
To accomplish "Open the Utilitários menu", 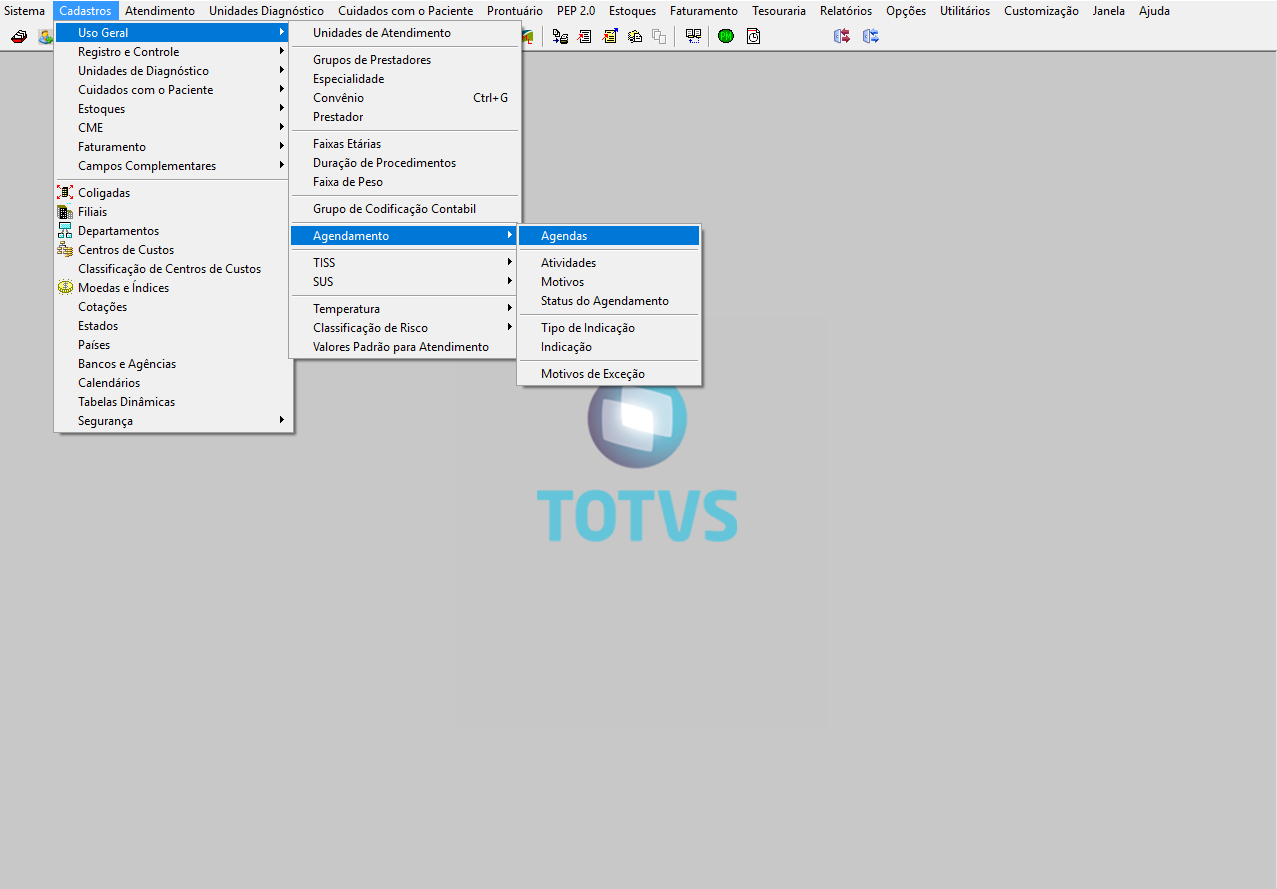I will [x=965, y=11].
